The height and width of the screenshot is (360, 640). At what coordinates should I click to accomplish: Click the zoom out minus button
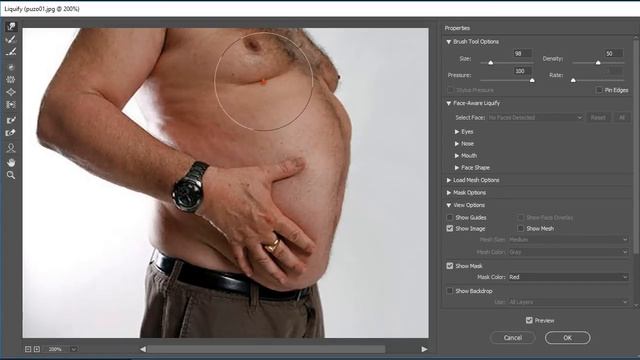[28, 349]
